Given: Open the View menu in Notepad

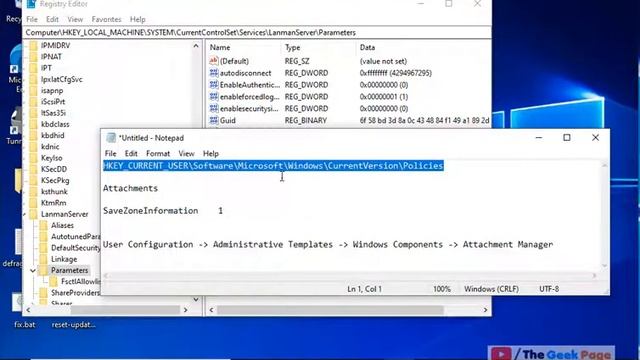Looking at the screenshot, I should (x=186, y=153).
